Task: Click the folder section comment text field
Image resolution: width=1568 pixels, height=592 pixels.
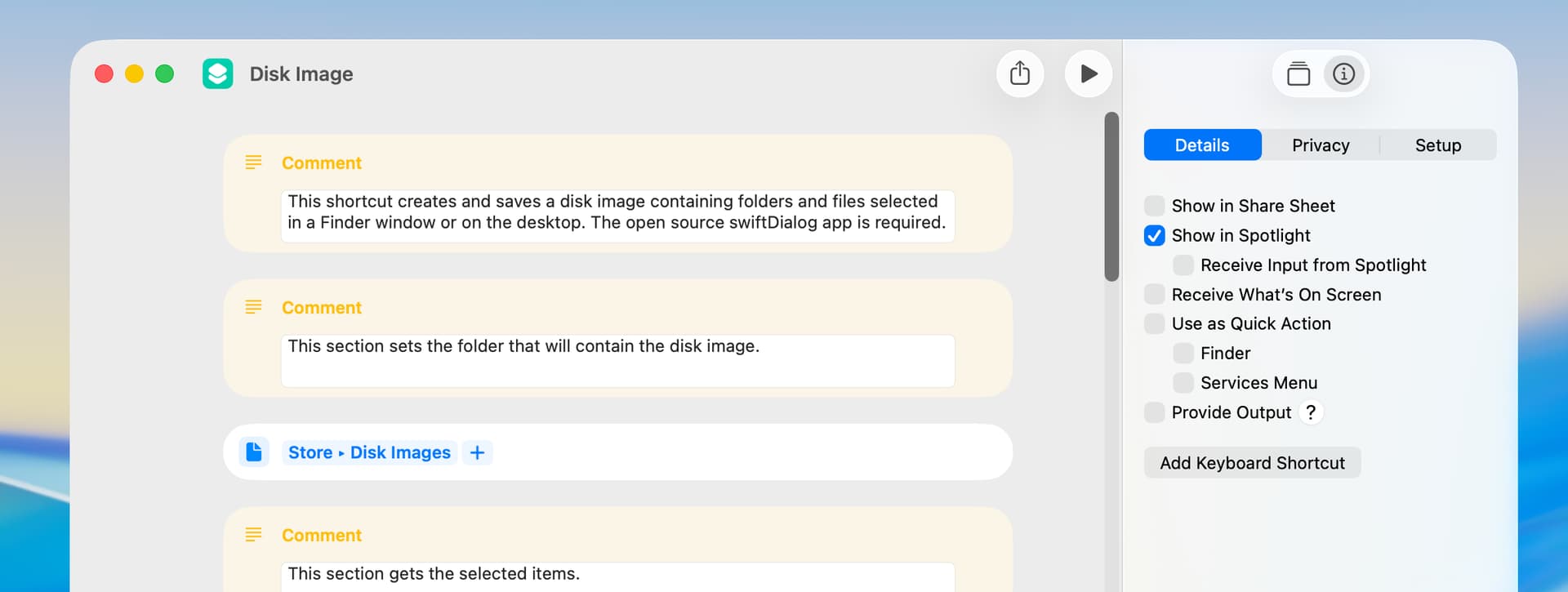Action: coord(617,360)
